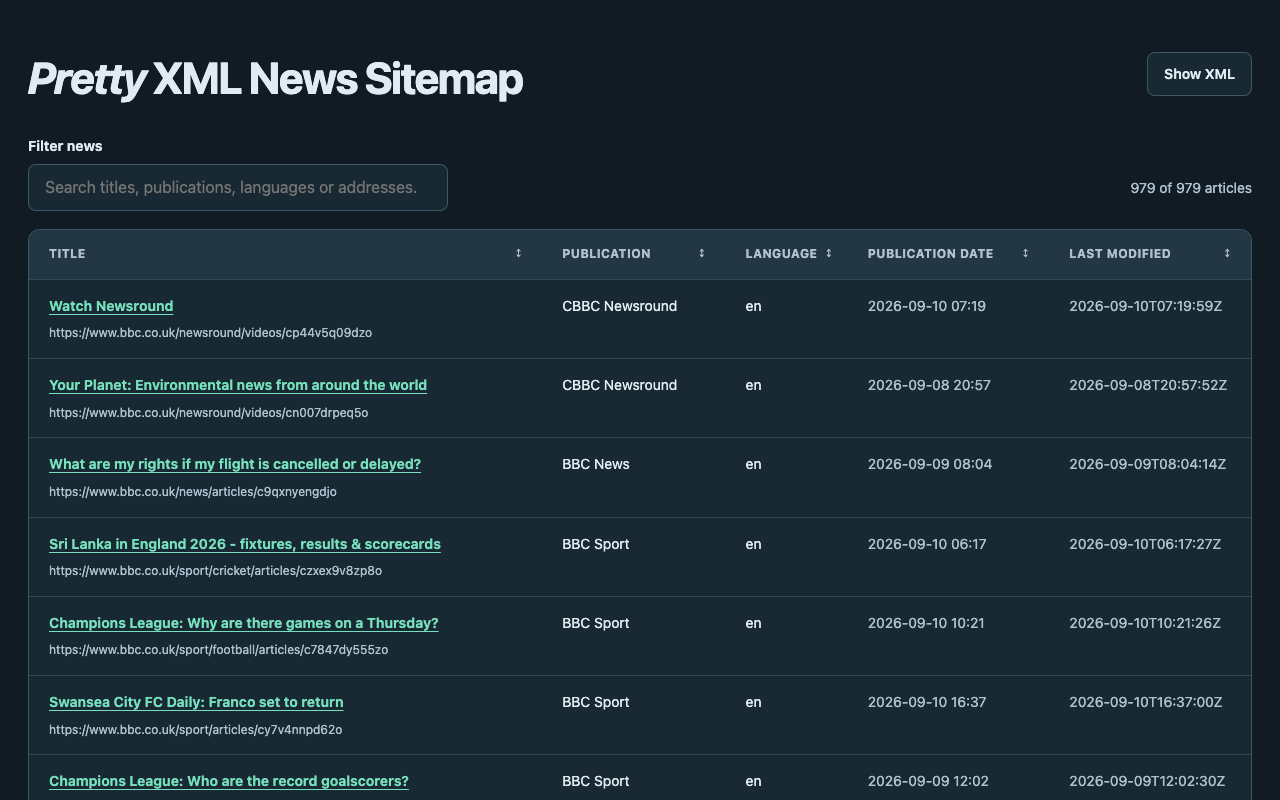Click timestamp 2026-09-09T08:04:14Z

pyautogui.click(x=1148, y=464)
